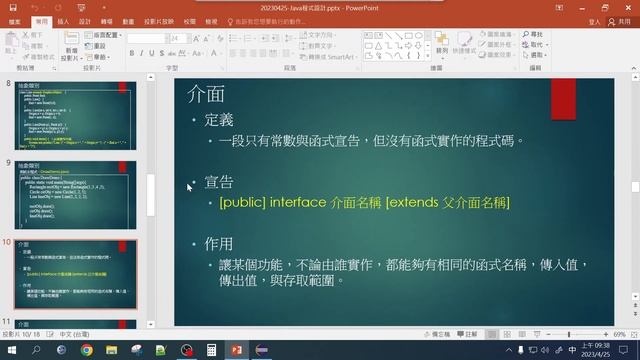
Task: Select slide 9 thumbnail
Action: (x=76, y=195)
